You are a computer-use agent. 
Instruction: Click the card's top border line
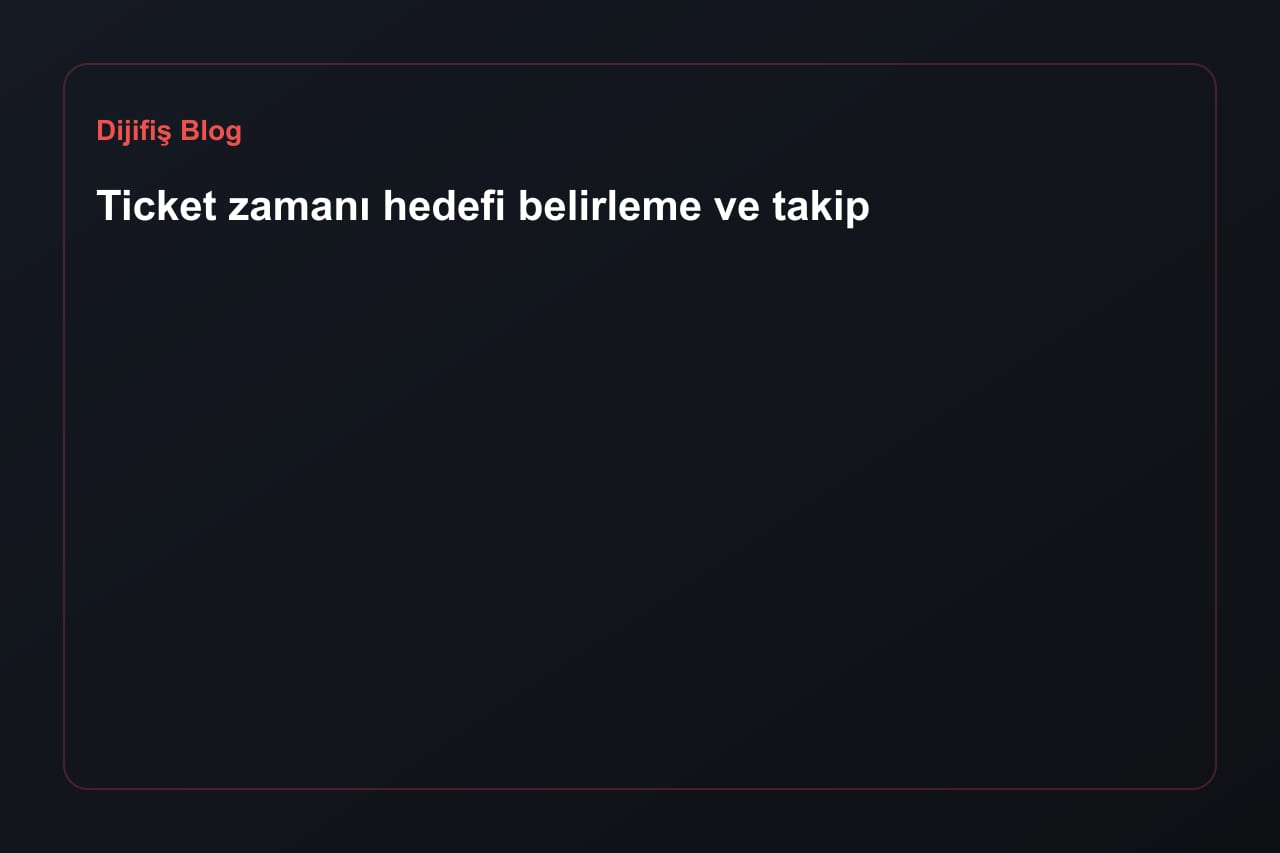coord(640,64)
